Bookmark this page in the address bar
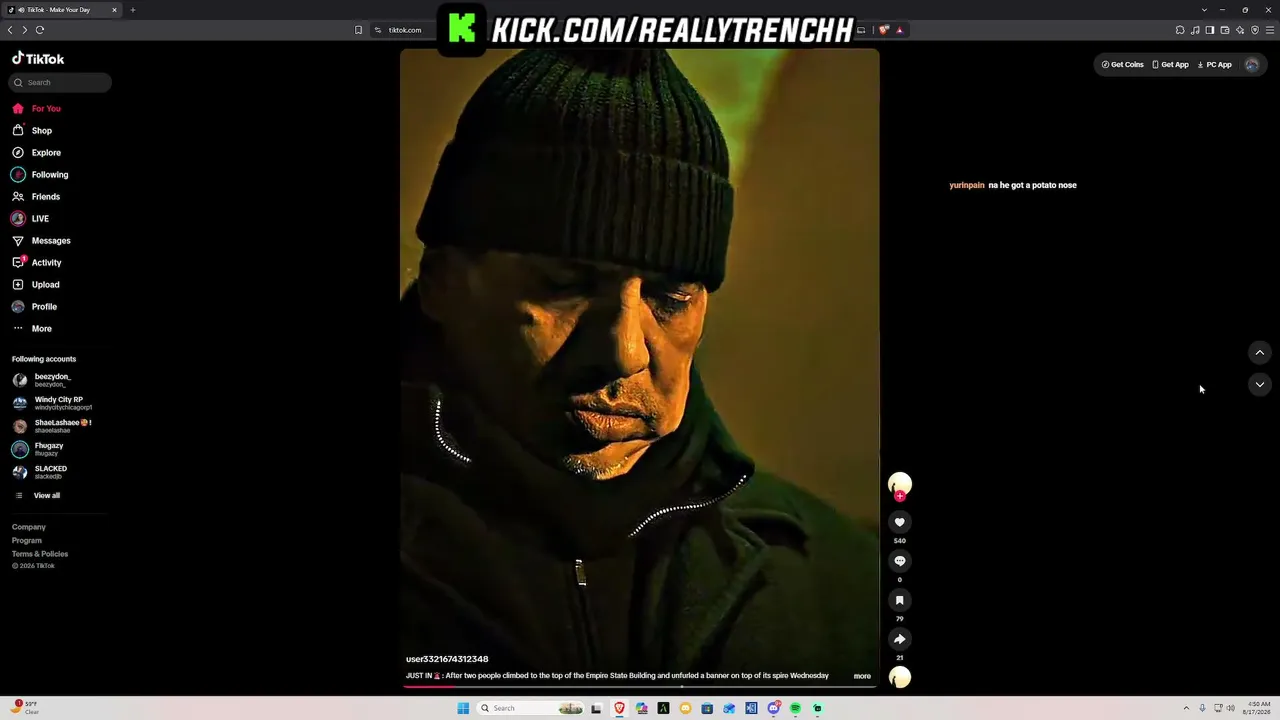The image size is (1280, 720). 358,30
